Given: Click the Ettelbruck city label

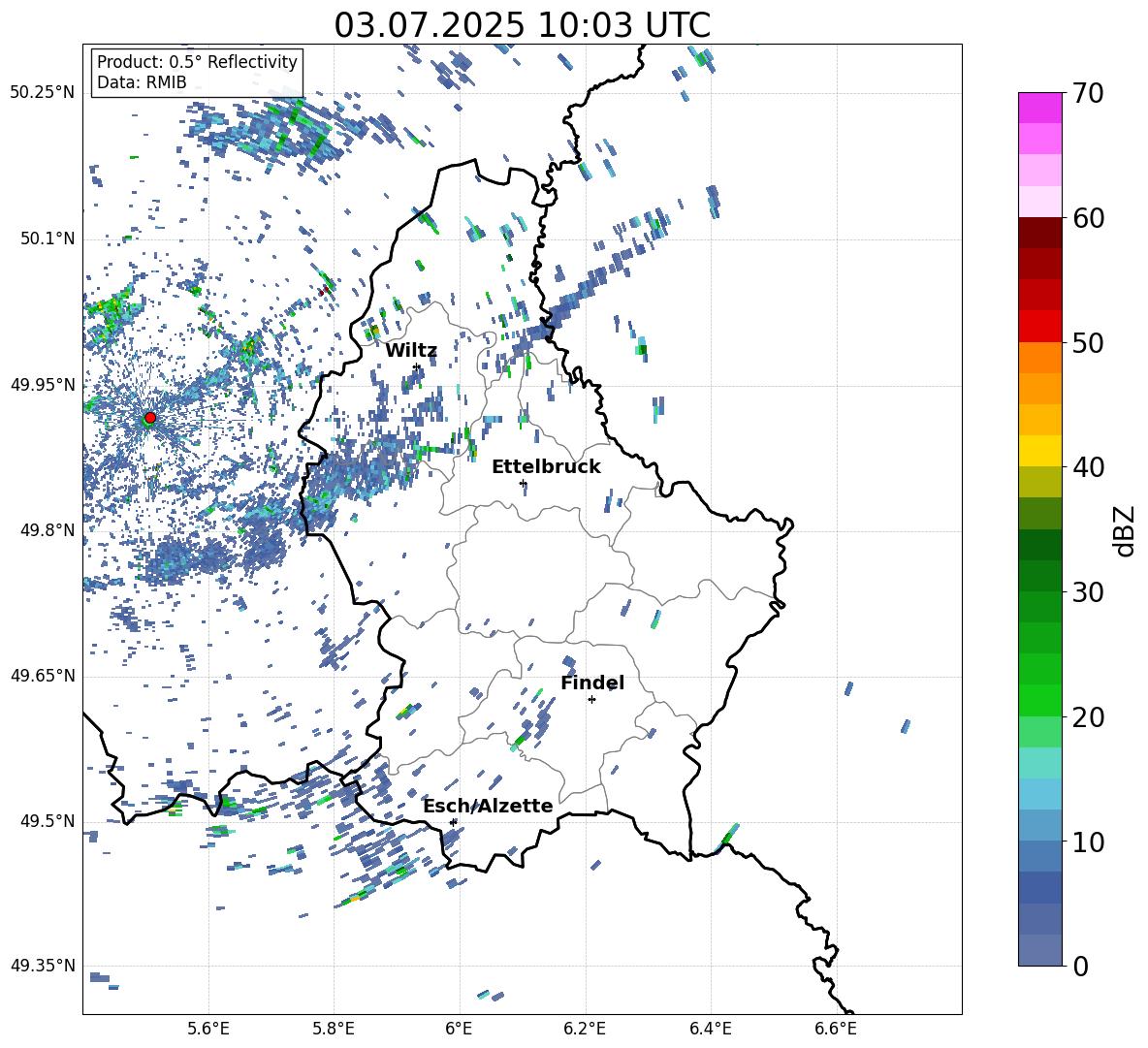Looking at the screenshot, I should click(x=546, y=467).
